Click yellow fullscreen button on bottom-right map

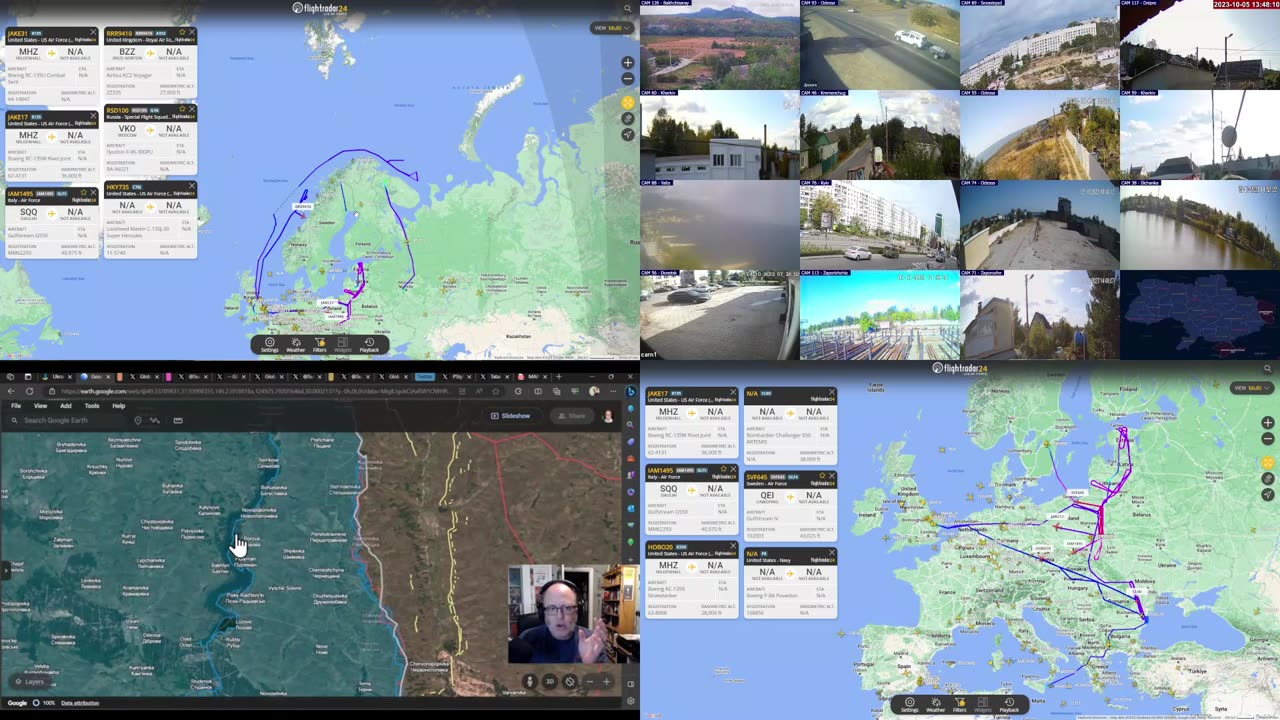pyautogui.click(x=1268, y=463)
